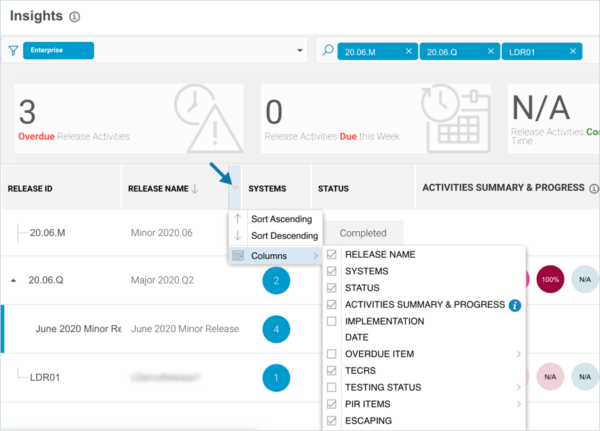This screenshot has width=600, height=431.
Task: Uncheck the RELEASE NAME column checkbox
Action: [332, 255]
